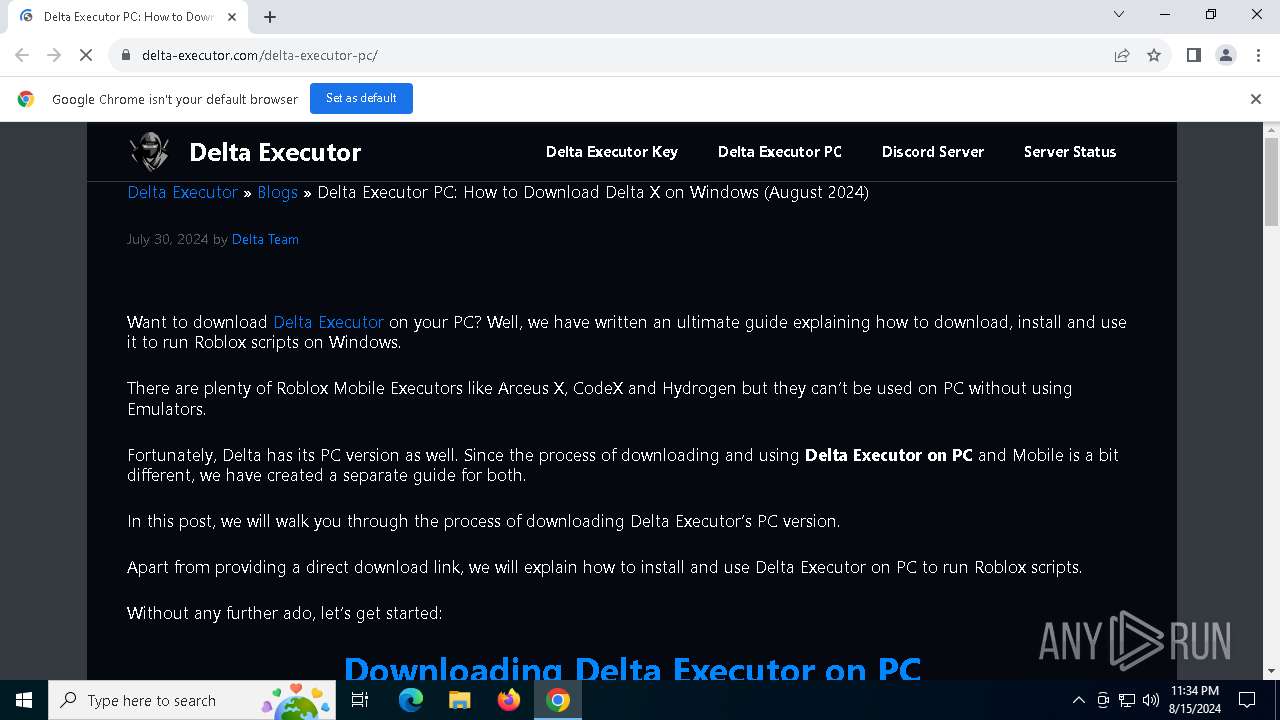Viewport: 1280px width, 720px height.
Task: Open File Explorer from the taskbar
Action: coord(460,700)
